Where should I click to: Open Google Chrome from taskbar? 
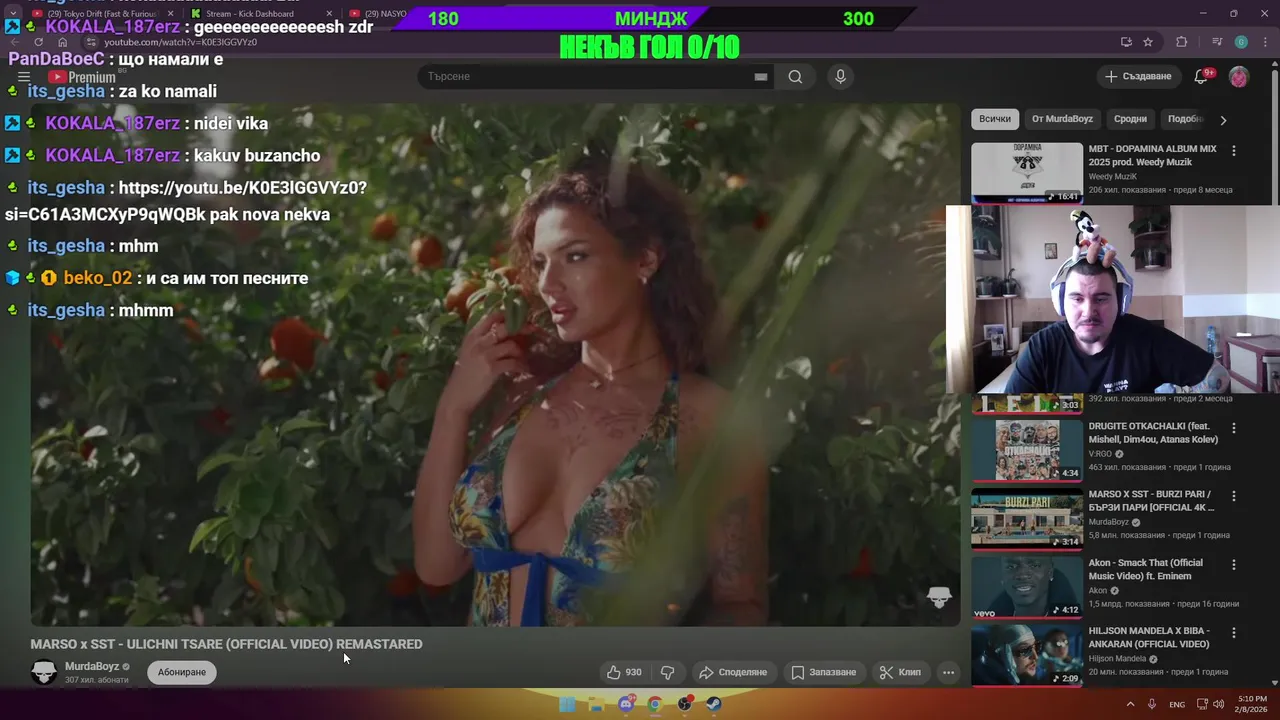tap(655, 704)
